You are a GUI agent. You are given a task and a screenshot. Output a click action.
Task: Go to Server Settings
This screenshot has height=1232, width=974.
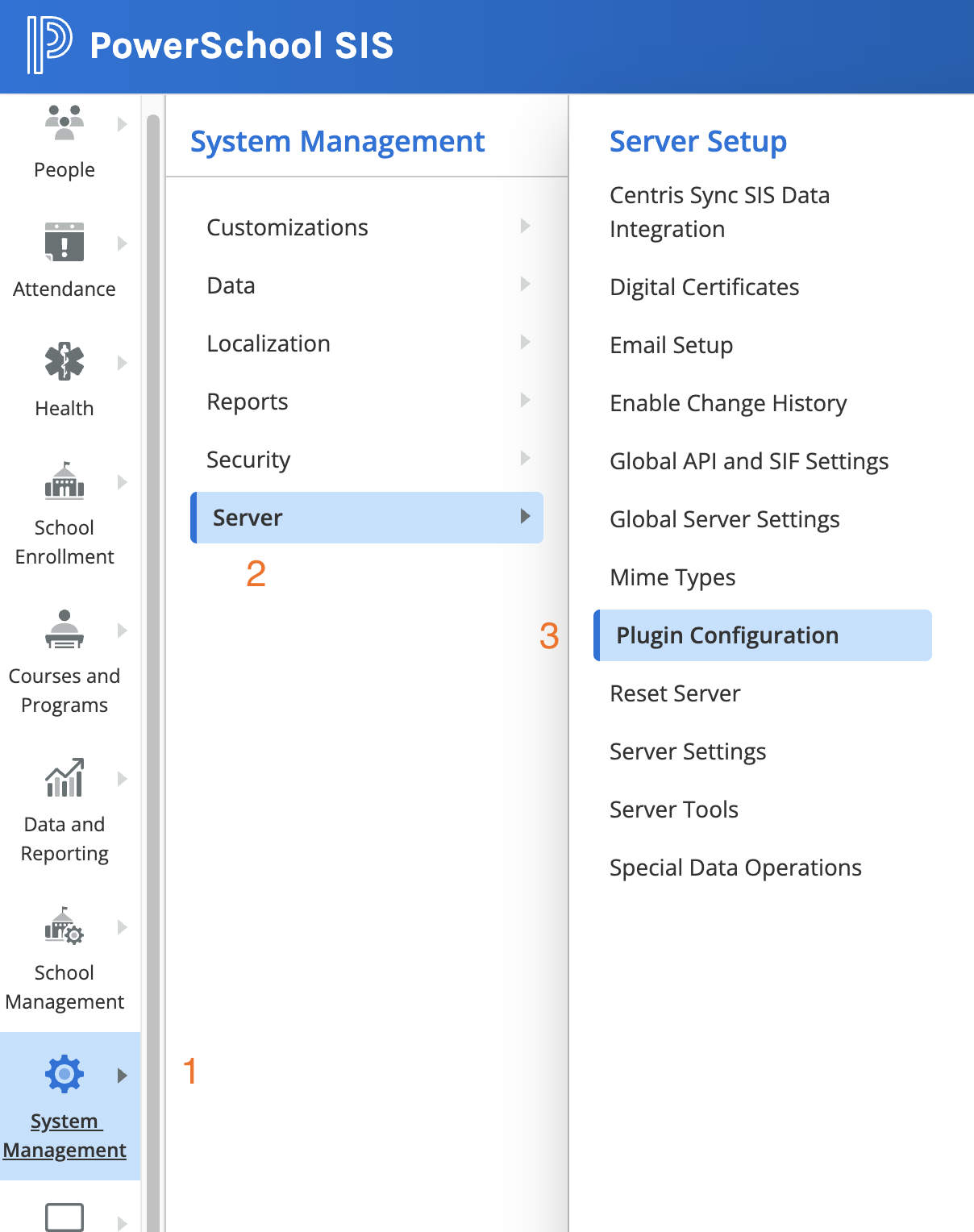click(688, 751)
